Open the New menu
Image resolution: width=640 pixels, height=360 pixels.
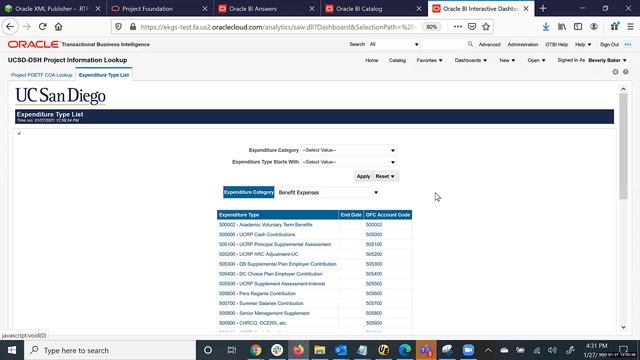(x=507, y=60)
